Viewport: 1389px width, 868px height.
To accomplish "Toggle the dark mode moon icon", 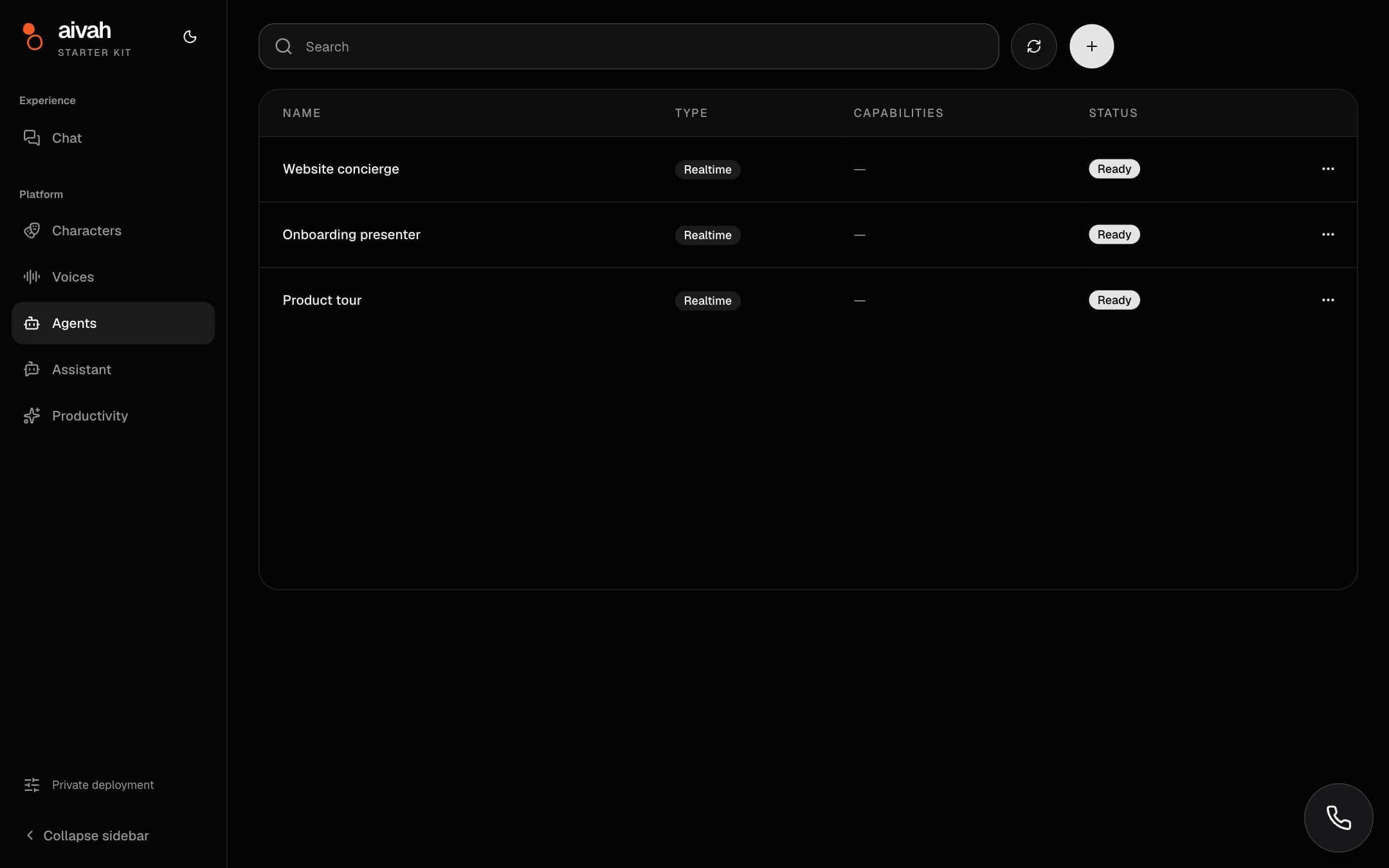I will click(190, 37).
